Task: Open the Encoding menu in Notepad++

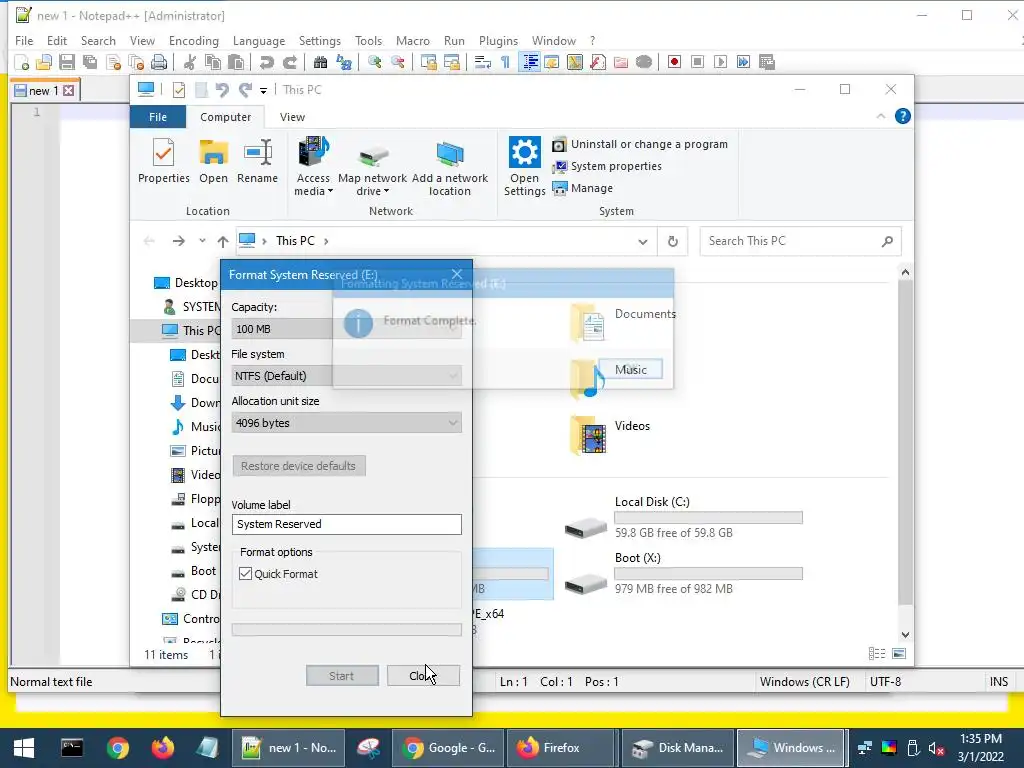Action: 193,40
